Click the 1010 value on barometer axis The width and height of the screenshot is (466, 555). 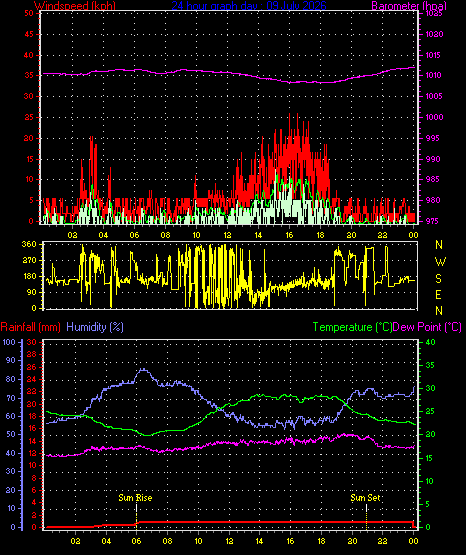point(434,75)
